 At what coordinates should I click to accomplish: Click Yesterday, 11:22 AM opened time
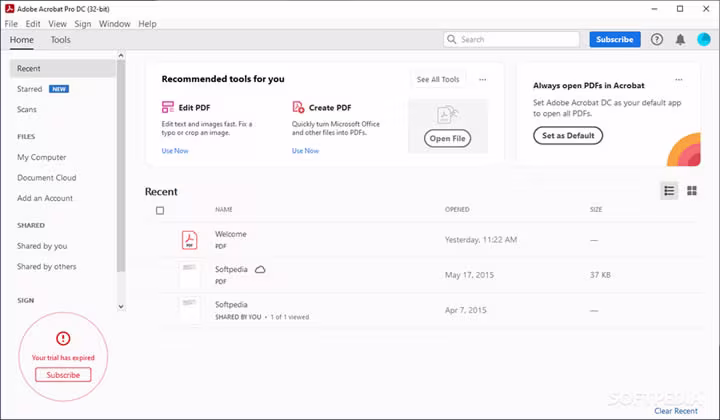tap(481, 240)
